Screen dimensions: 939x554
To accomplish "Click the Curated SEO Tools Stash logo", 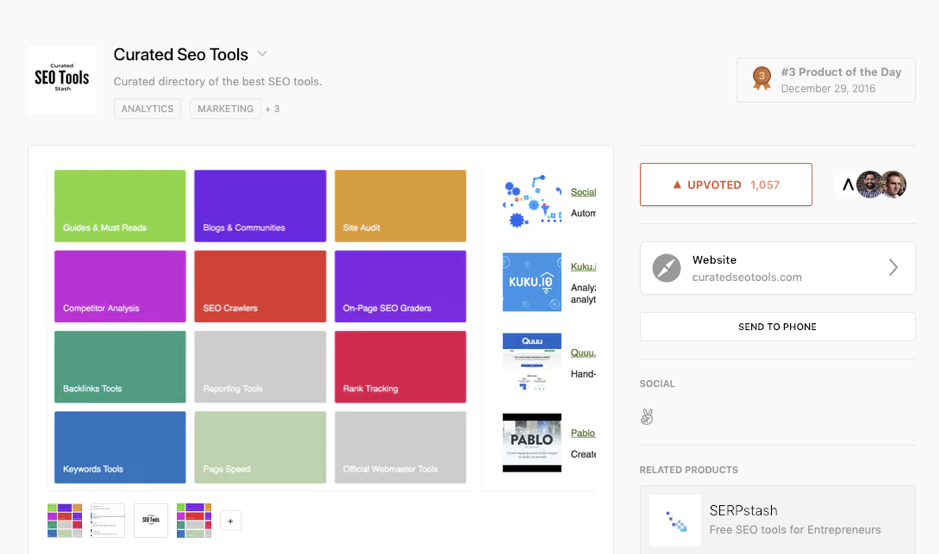I will point(62,80).
